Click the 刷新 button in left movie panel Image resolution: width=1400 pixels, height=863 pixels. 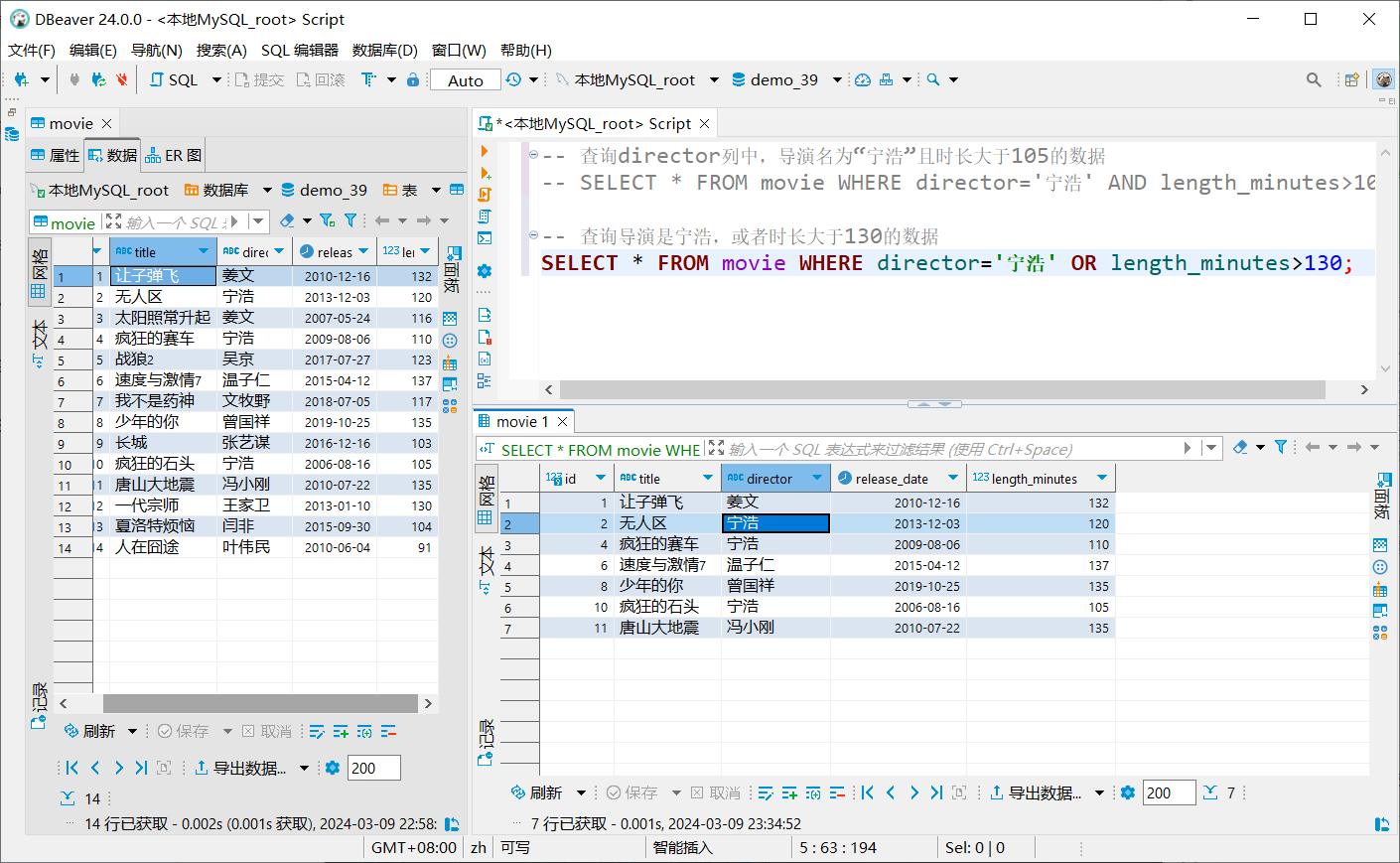[x=90, y=731]
